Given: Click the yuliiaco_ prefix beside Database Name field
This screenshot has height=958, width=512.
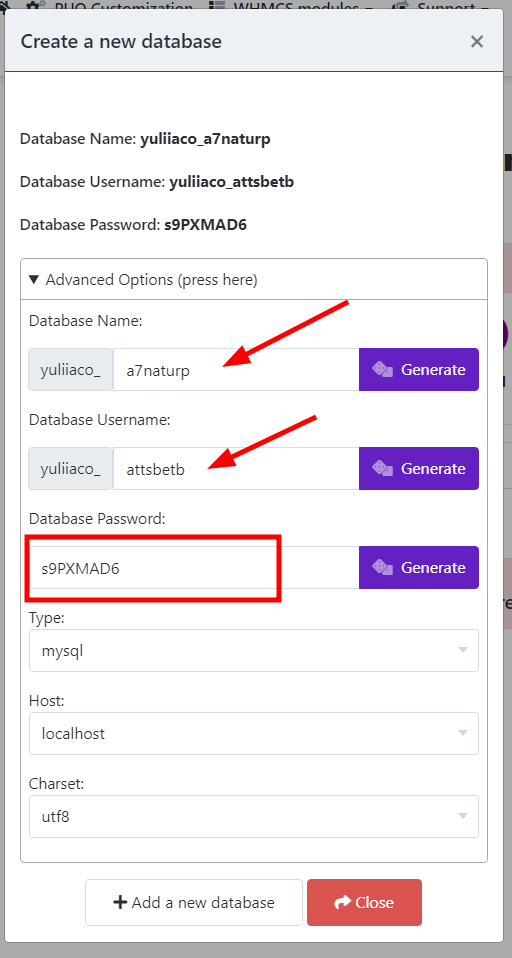Looking at the screenshot, I should 70,370.
